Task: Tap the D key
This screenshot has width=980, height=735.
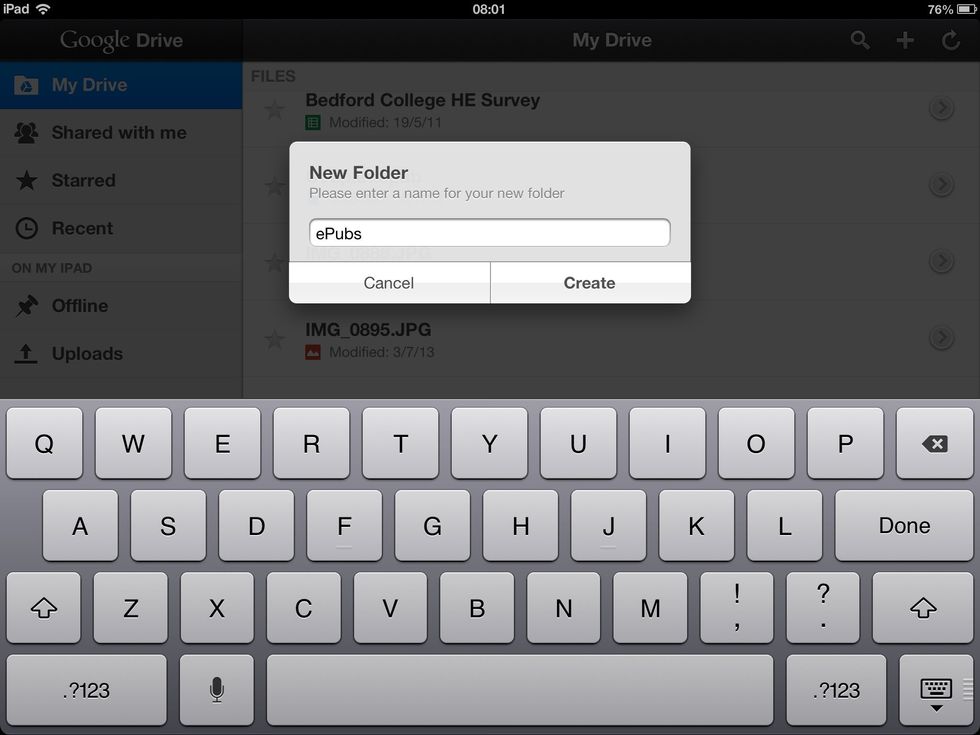Action: point(256,526)
